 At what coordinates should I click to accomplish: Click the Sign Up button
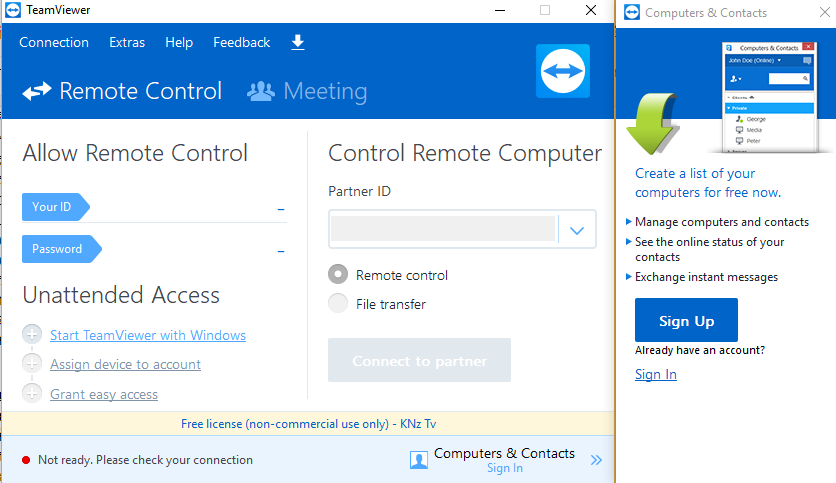686,320
